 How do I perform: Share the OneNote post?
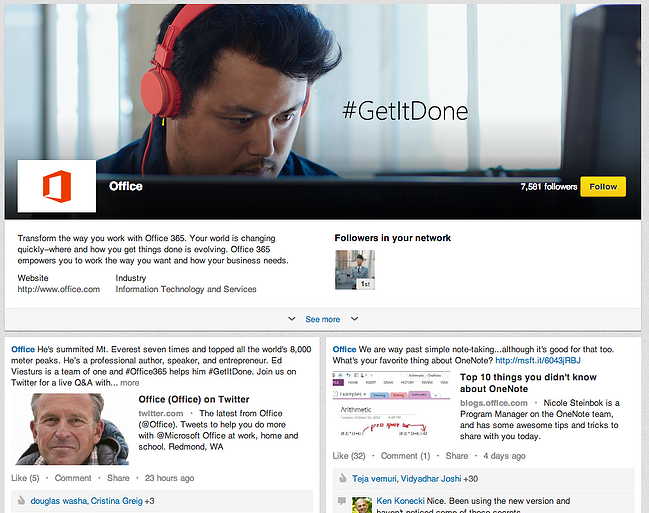pos(456,456)
